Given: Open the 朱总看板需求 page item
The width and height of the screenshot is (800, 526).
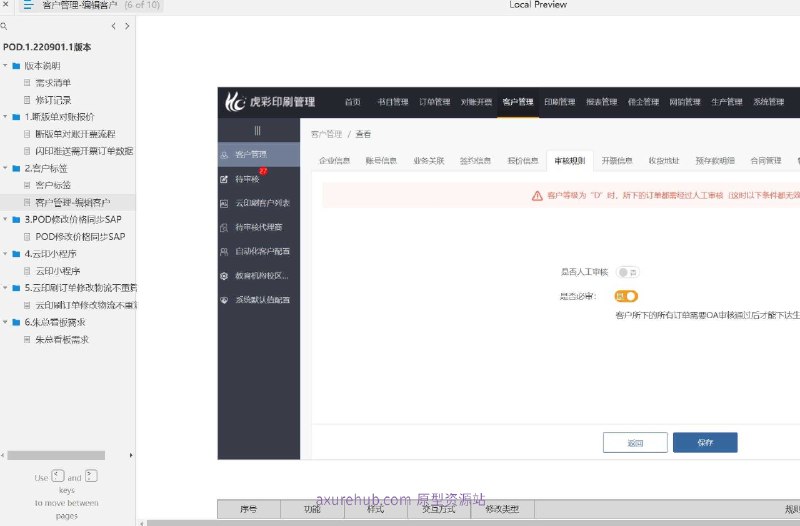Looking at the screenshot, I should tap(62, 339).
